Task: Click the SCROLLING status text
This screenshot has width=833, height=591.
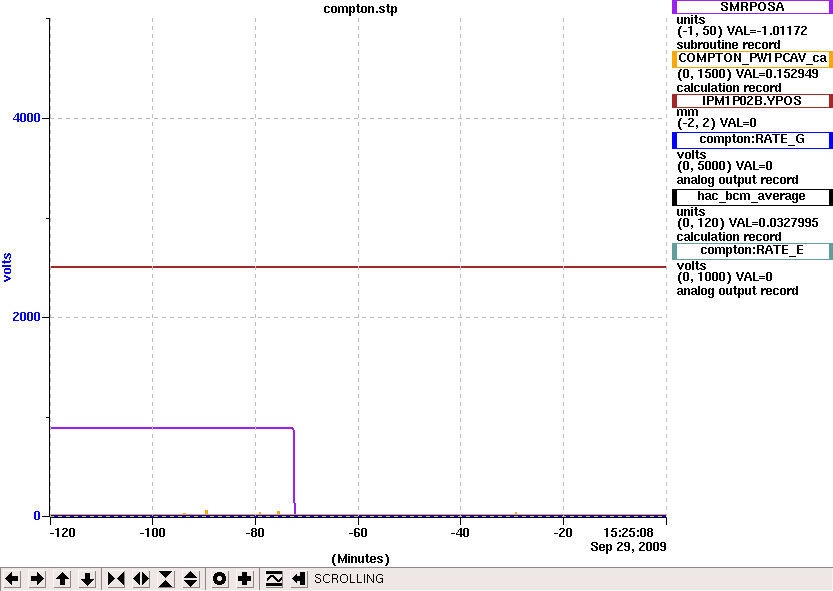Action: tap(348, 579)
